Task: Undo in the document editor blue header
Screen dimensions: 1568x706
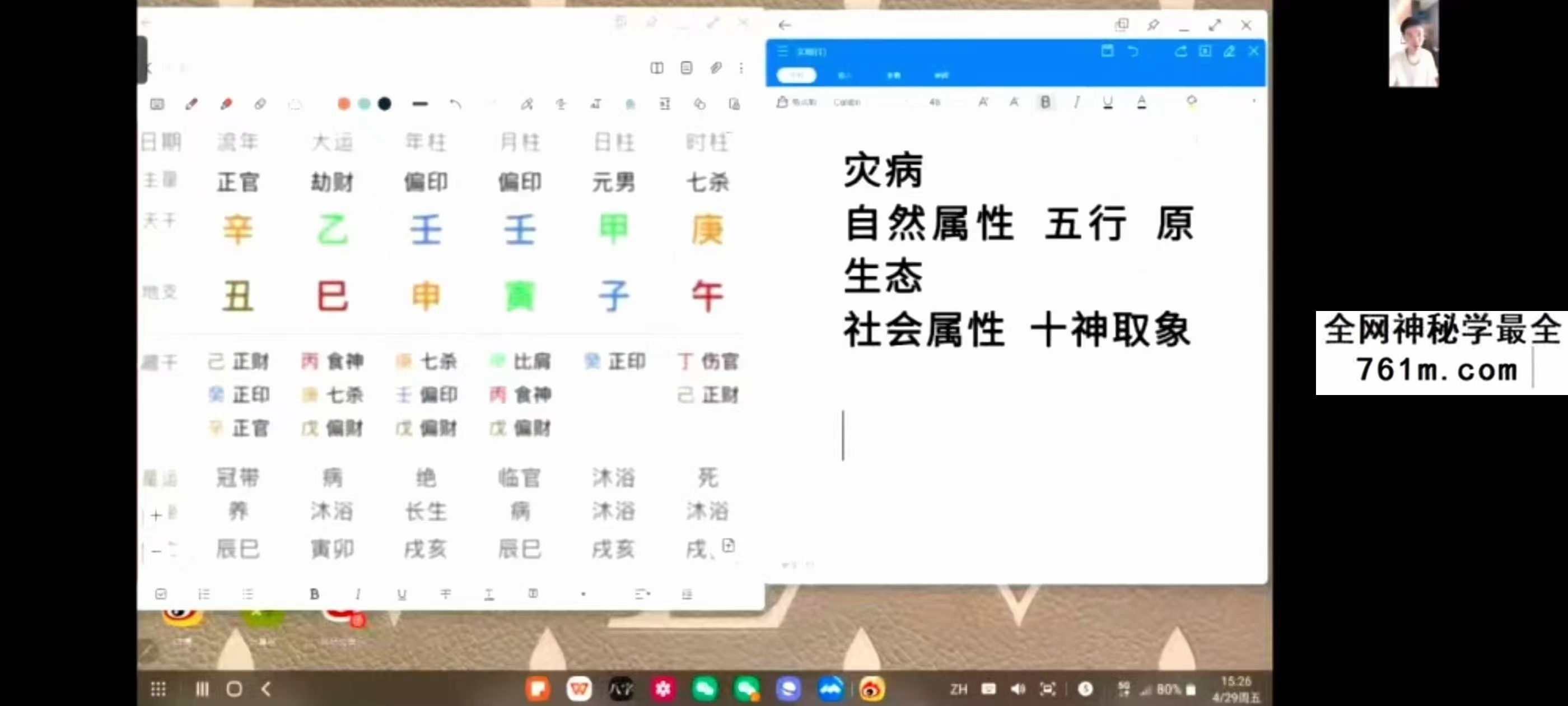Action: [x=1133, y=51]
